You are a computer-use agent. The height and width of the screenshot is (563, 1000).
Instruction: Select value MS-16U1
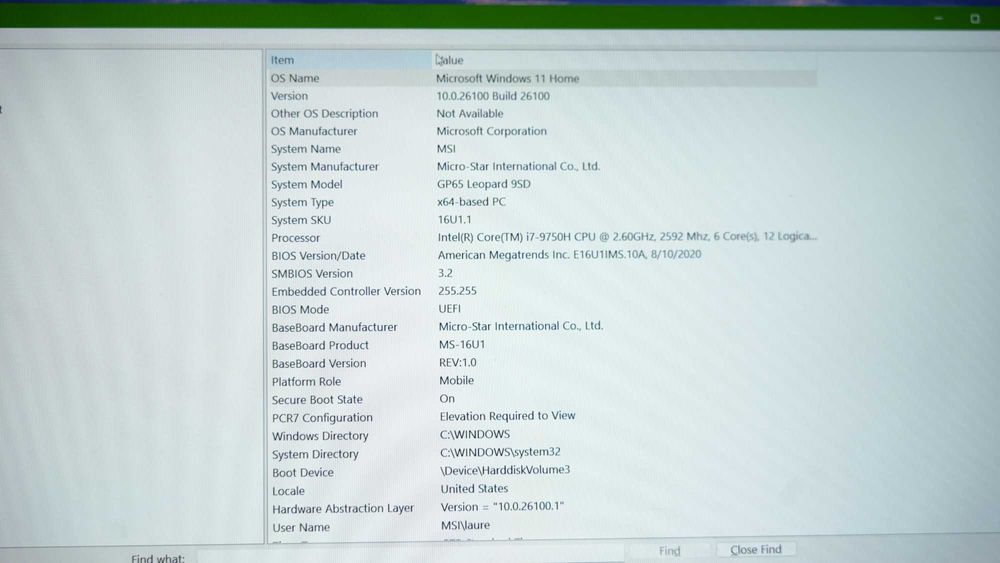click(462, 344)
